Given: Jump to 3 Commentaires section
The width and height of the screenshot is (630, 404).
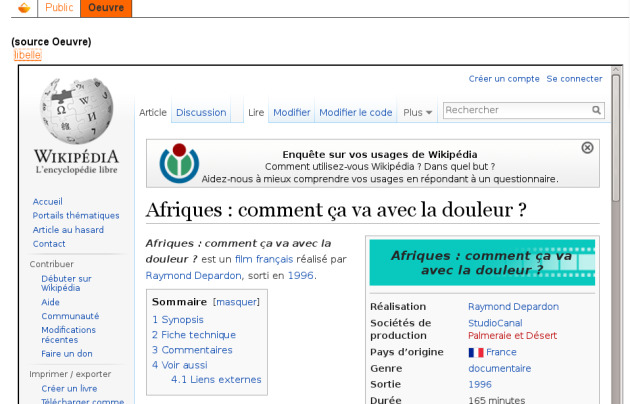Looking at the screenshot, I should coord(192,350).
